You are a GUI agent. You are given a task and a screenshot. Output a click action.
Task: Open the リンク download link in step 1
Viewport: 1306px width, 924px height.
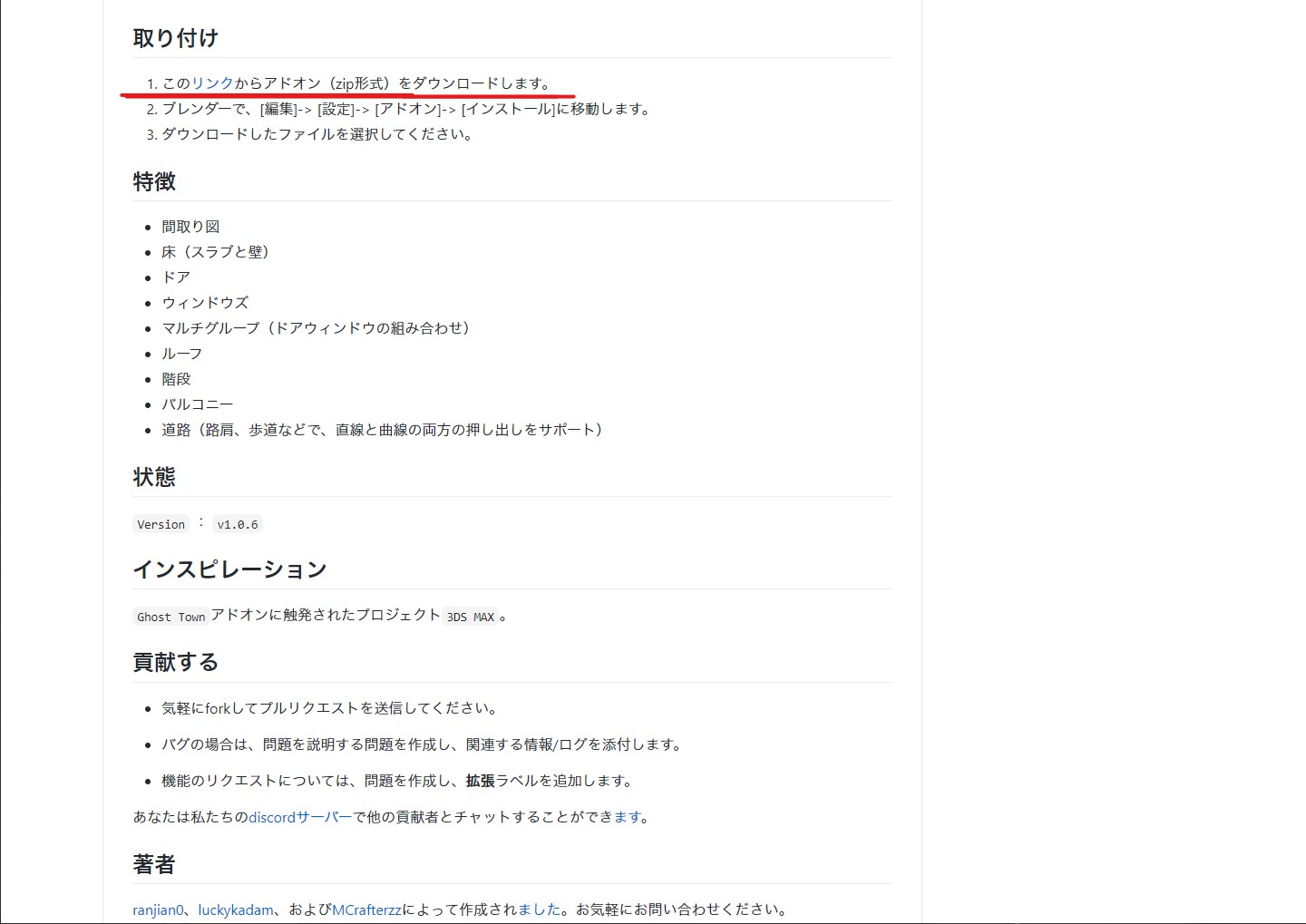tap(212, 83)
